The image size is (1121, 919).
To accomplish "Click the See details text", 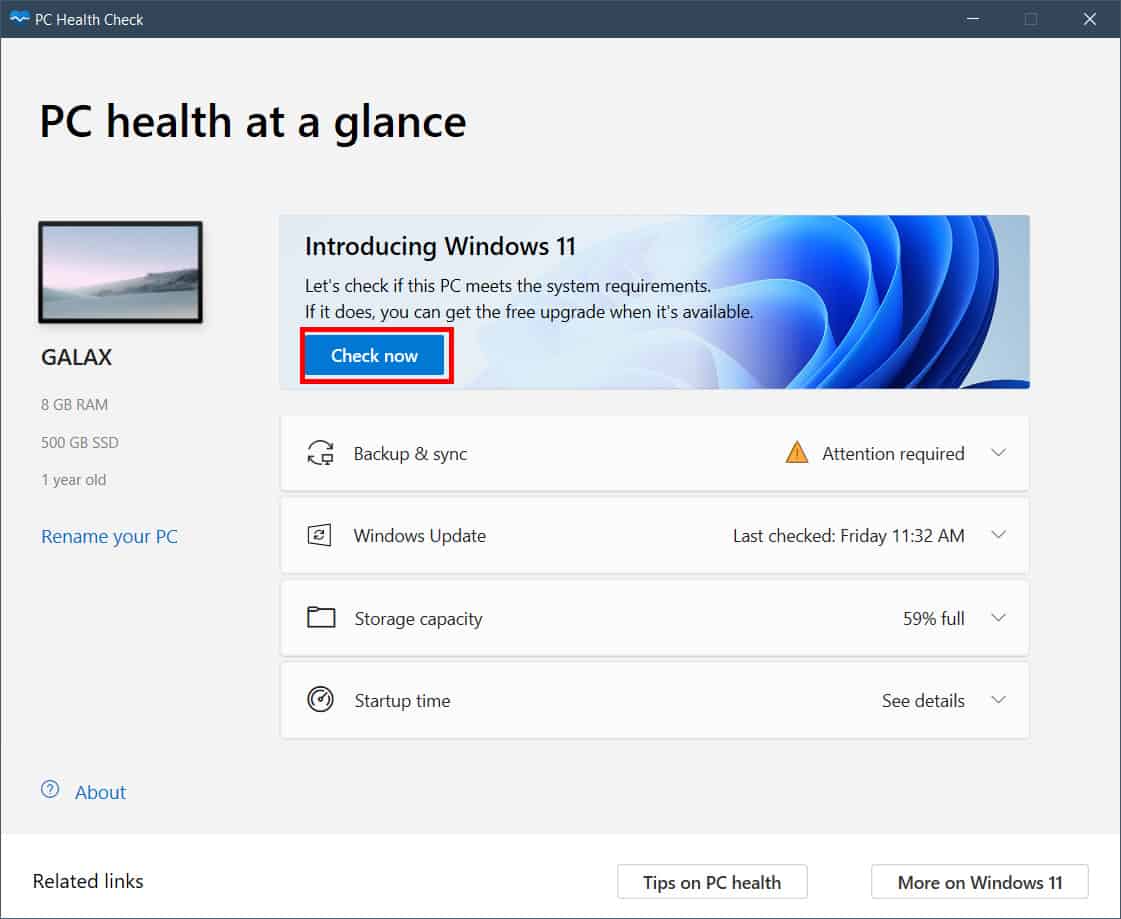I will tap(923, 701).
